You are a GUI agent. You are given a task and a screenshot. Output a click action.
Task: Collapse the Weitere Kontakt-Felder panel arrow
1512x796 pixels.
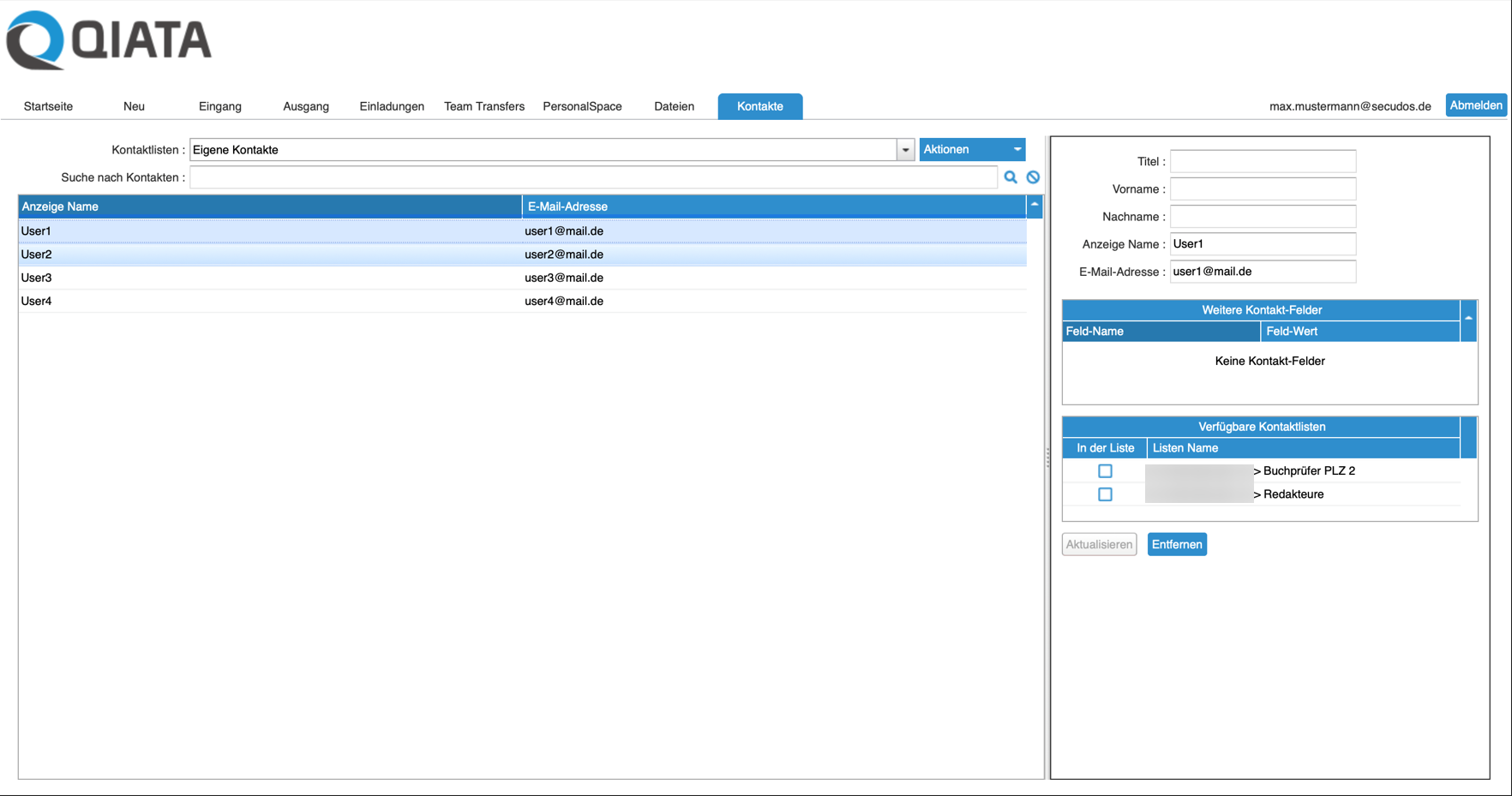pos(1468,318)
